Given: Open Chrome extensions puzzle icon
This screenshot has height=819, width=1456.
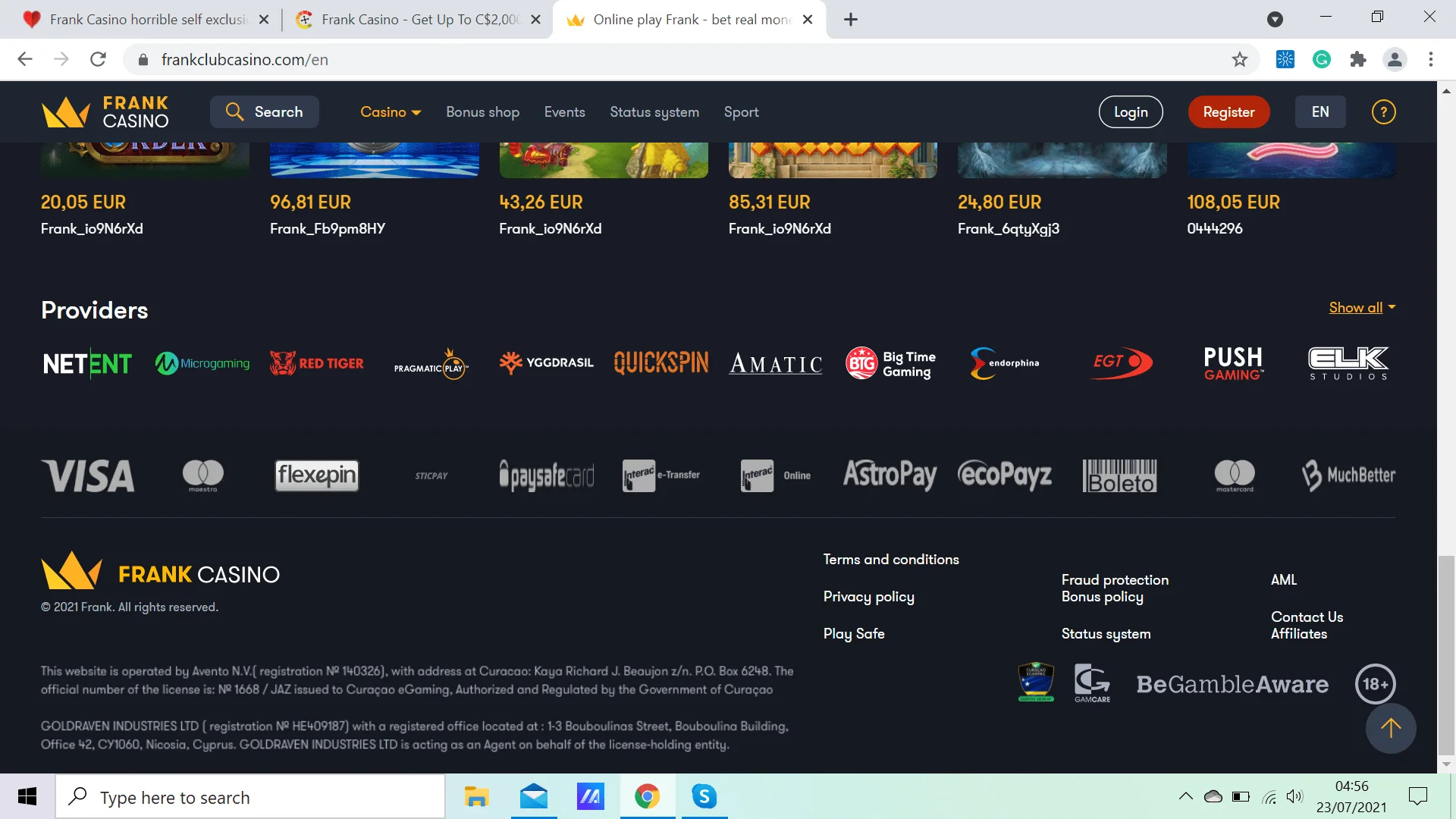Looking at the screenshot, I should click(1358, 59).
